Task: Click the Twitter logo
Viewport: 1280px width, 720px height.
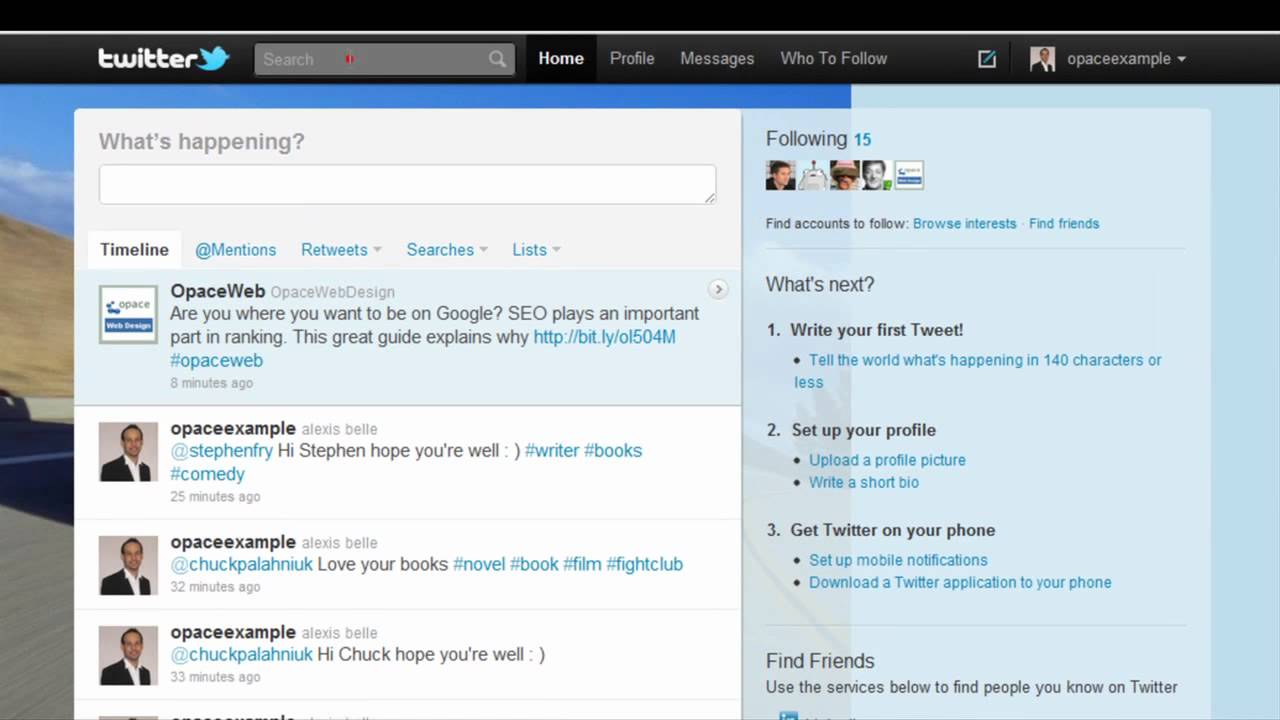Action: coord(164,58)
